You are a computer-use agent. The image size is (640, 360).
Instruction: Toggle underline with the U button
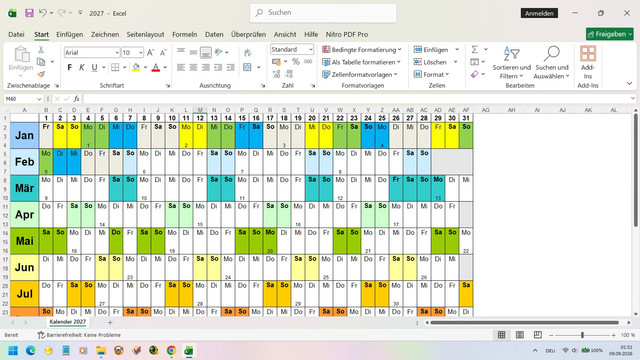[x=94, y=67]
